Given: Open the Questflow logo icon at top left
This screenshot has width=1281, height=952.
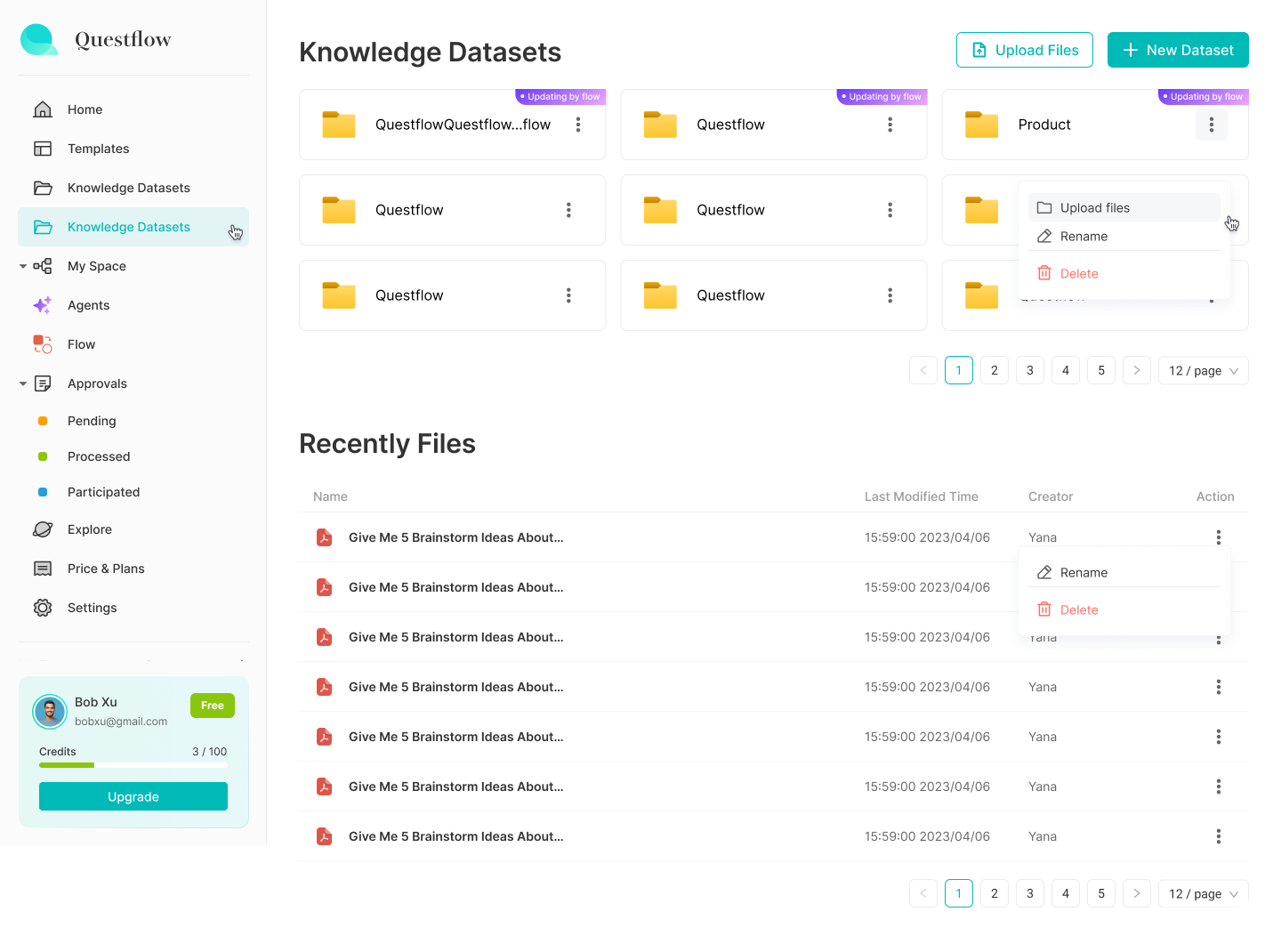Looking at the screenshot, I should [x=38, y=39].
